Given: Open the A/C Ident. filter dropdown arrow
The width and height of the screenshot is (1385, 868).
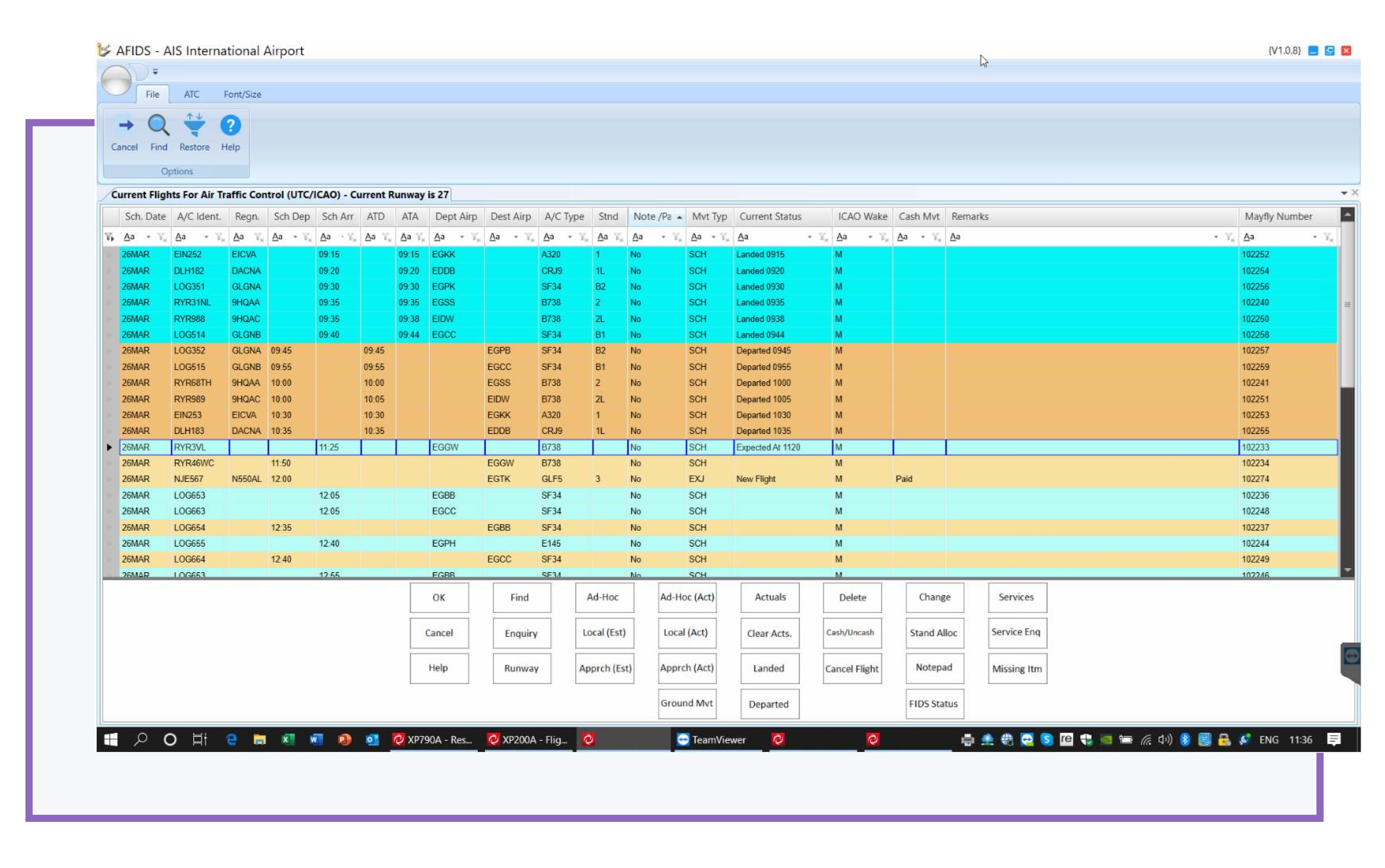Looking at the screenshot, I should click(x=206, y=237).
